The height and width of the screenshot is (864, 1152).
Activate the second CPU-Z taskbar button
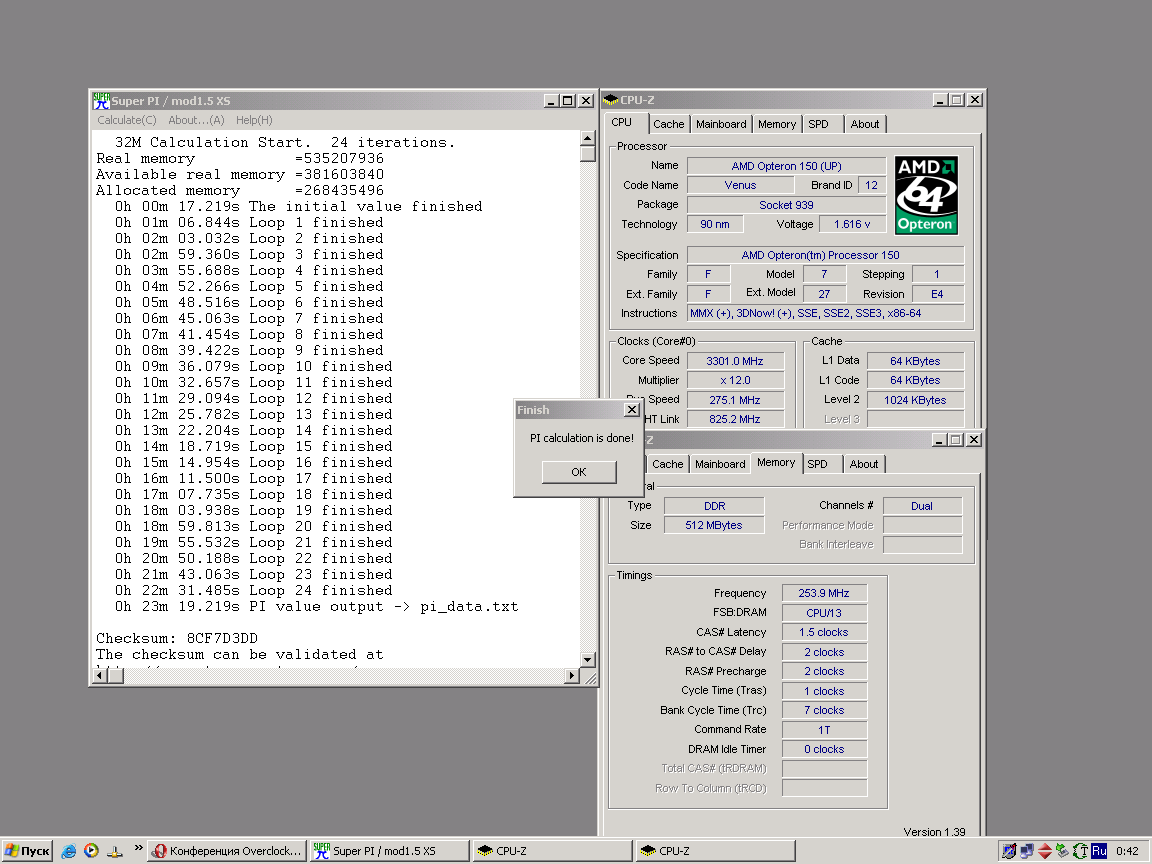[x=716, y=851]
